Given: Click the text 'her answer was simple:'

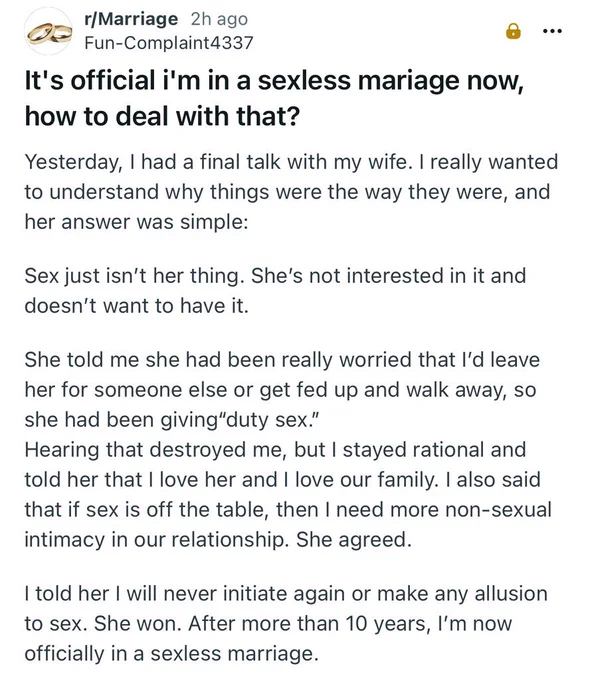Looking at the screenshot, I should 136,222.
